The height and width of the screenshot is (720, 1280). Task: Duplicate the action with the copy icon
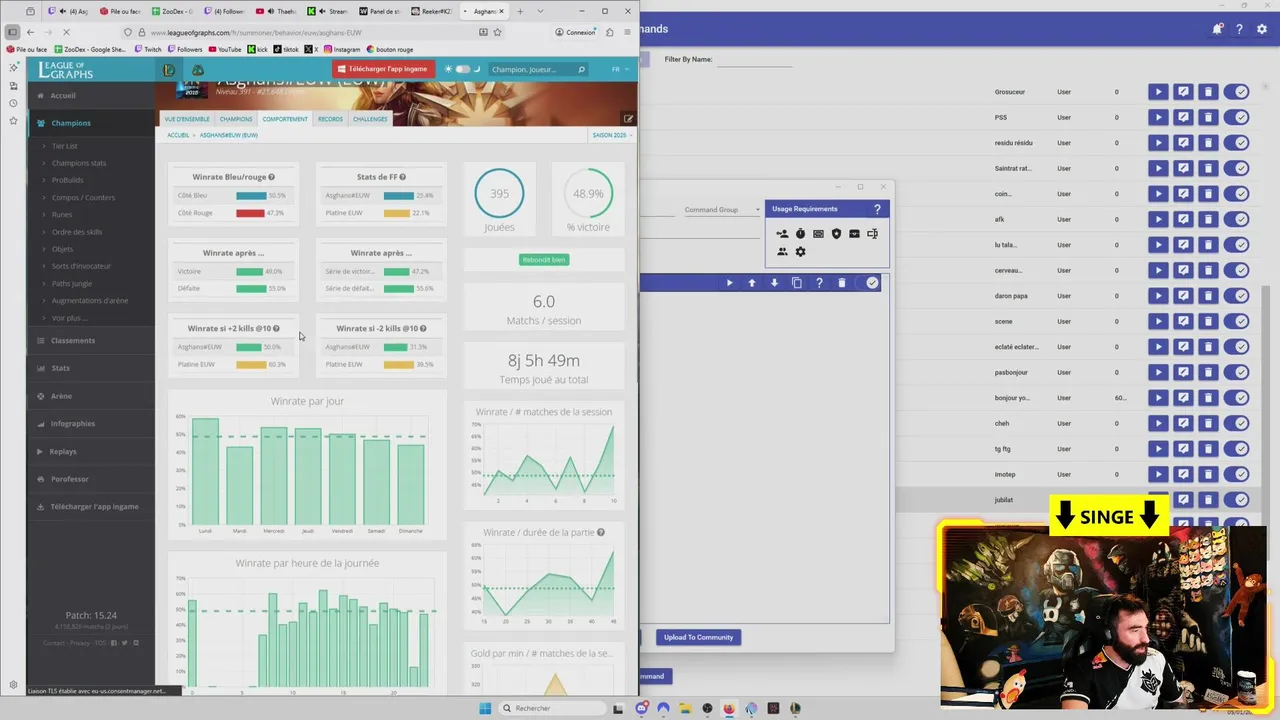[797, 283]
